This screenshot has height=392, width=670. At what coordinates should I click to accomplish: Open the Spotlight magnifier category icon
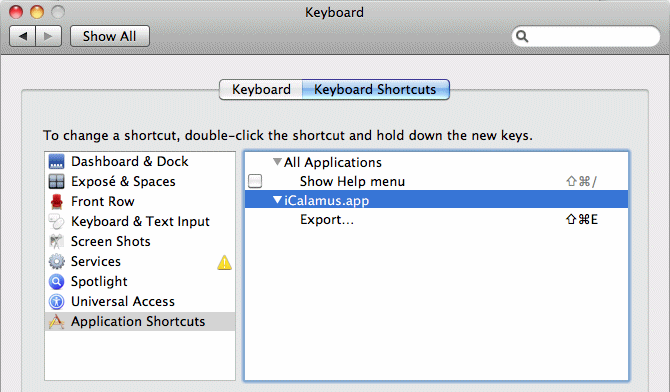point(56,281)
